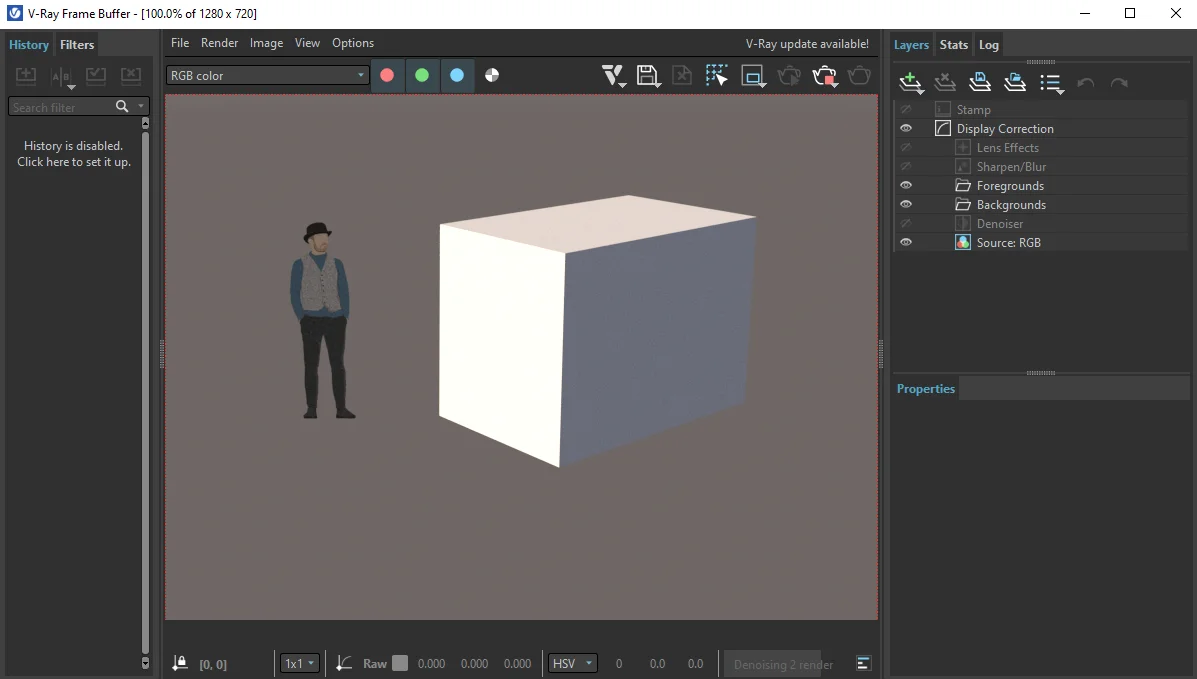1197x679 pixels.
Task: Open the RGB color channel dropdown
Action: (267, 75)
